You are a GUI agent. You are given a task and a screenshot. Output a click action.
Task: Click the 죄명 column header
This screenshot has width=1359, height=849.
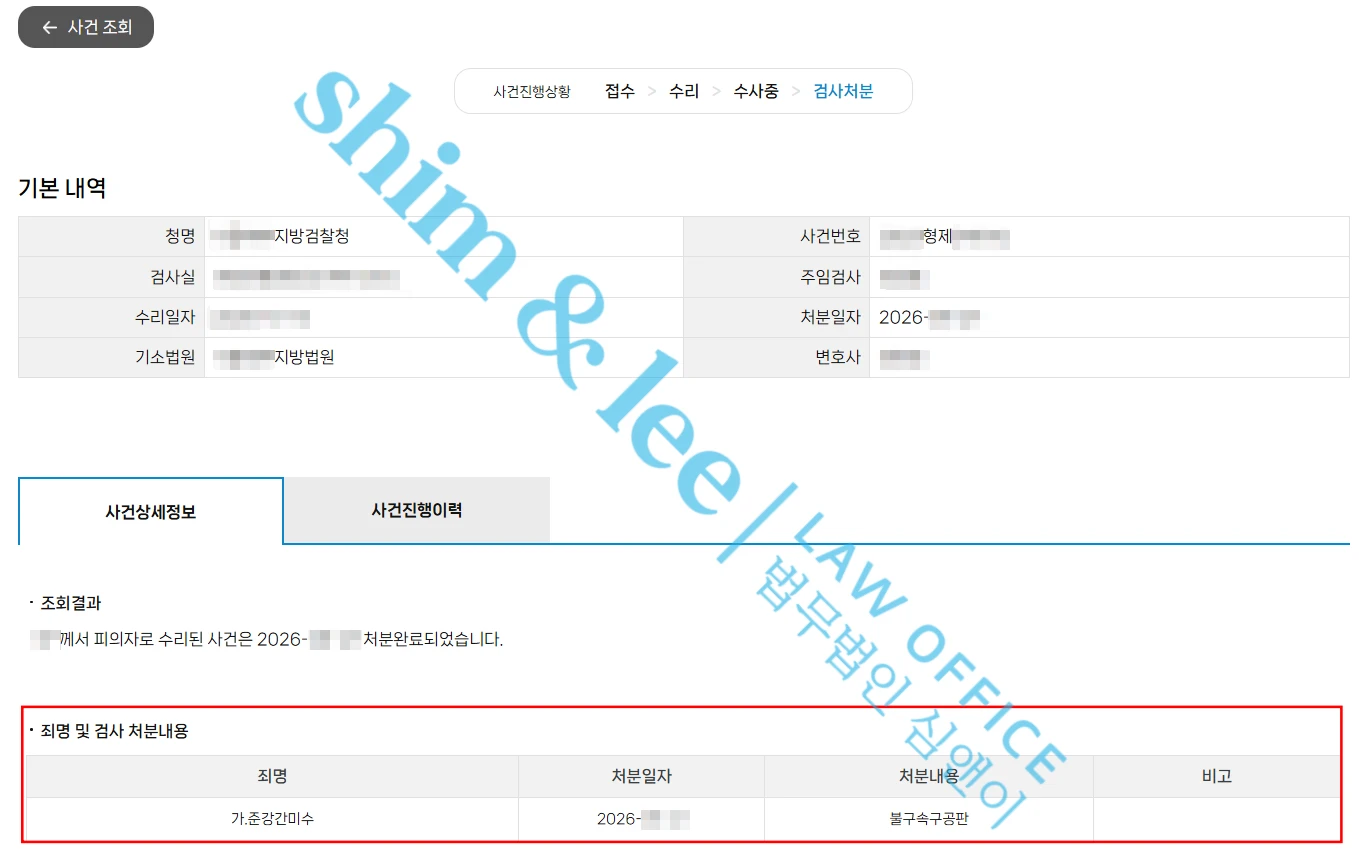point(272,776)
